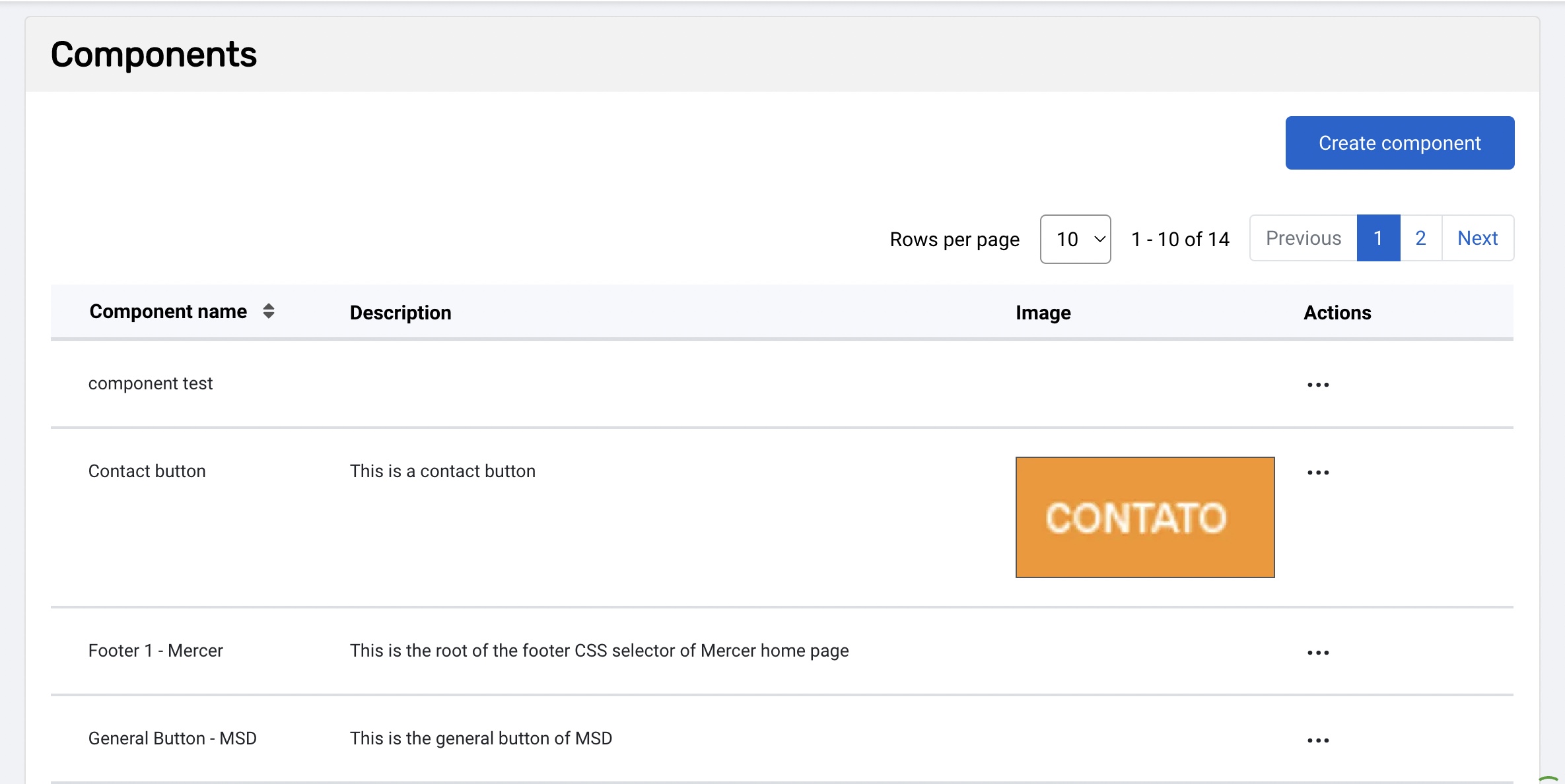Click the Create component button

[x=1399, y=143]
